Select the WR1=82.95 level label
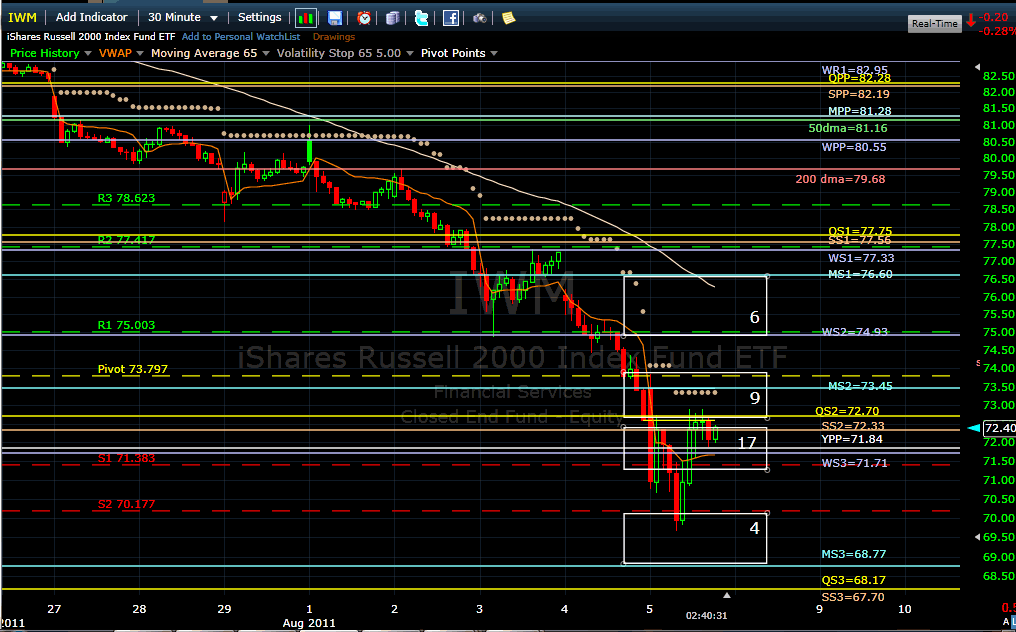 point(855,70)
